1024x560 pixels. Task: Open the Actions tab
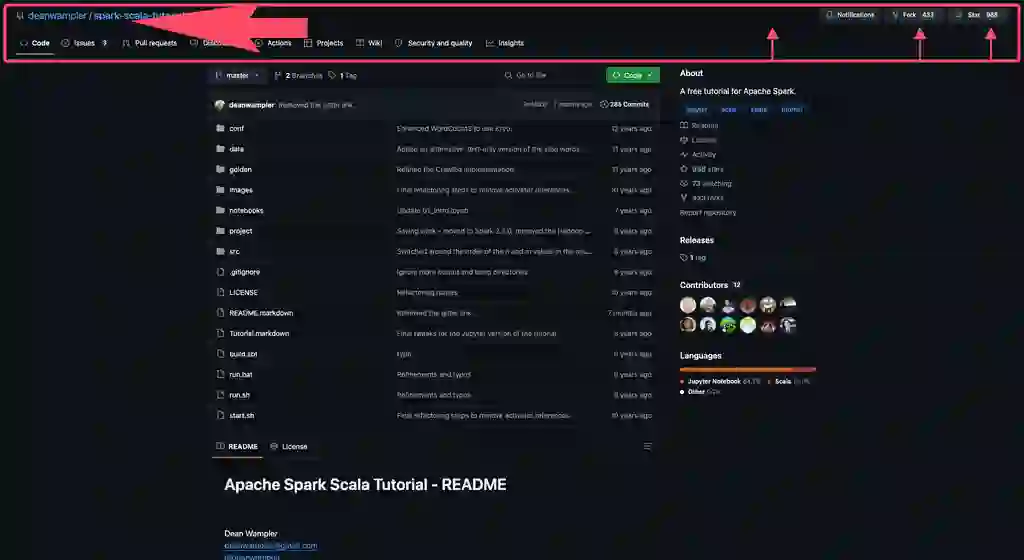(x=273, y=43)
